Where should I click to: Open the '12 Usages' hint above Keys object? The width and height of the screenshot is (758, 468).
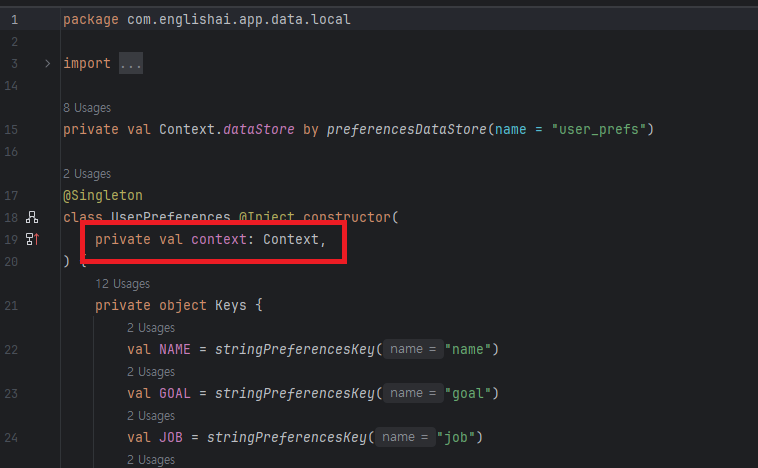(123, 284)
